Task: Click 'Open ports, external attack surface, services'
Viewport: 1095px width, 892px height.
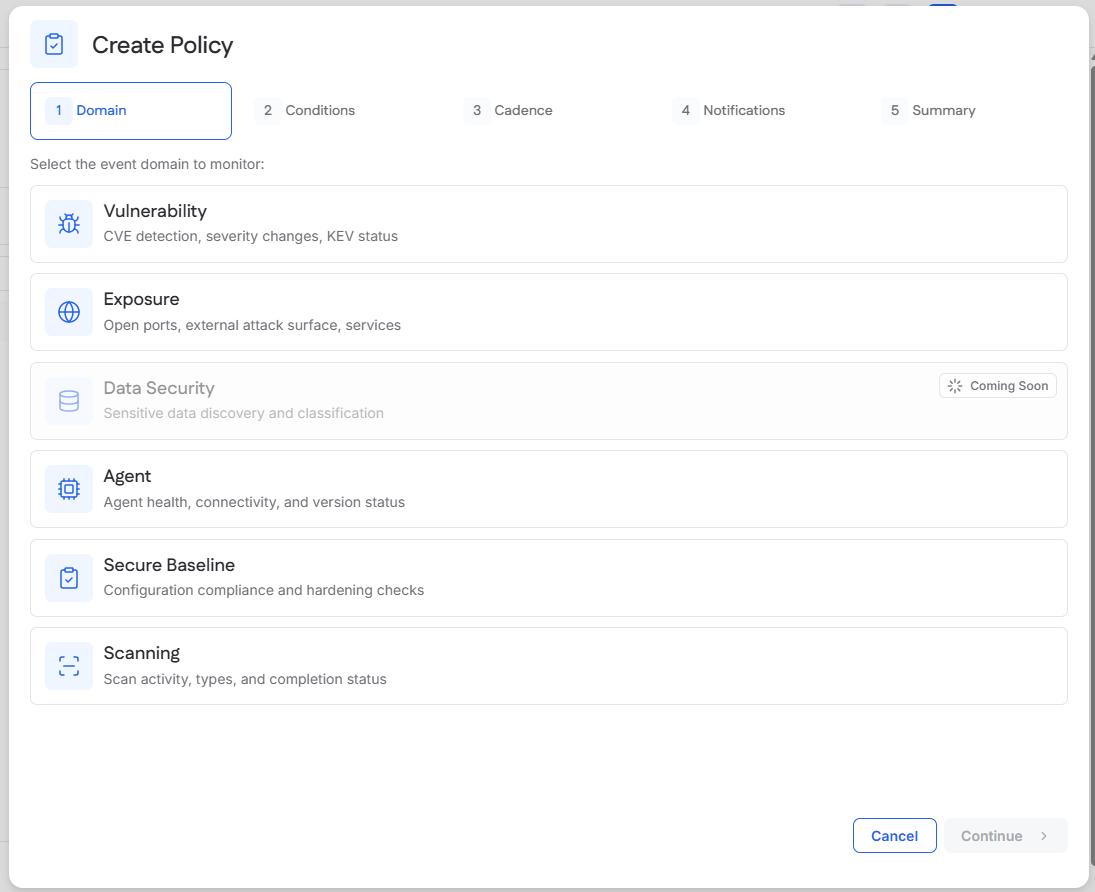Action: 252,325
